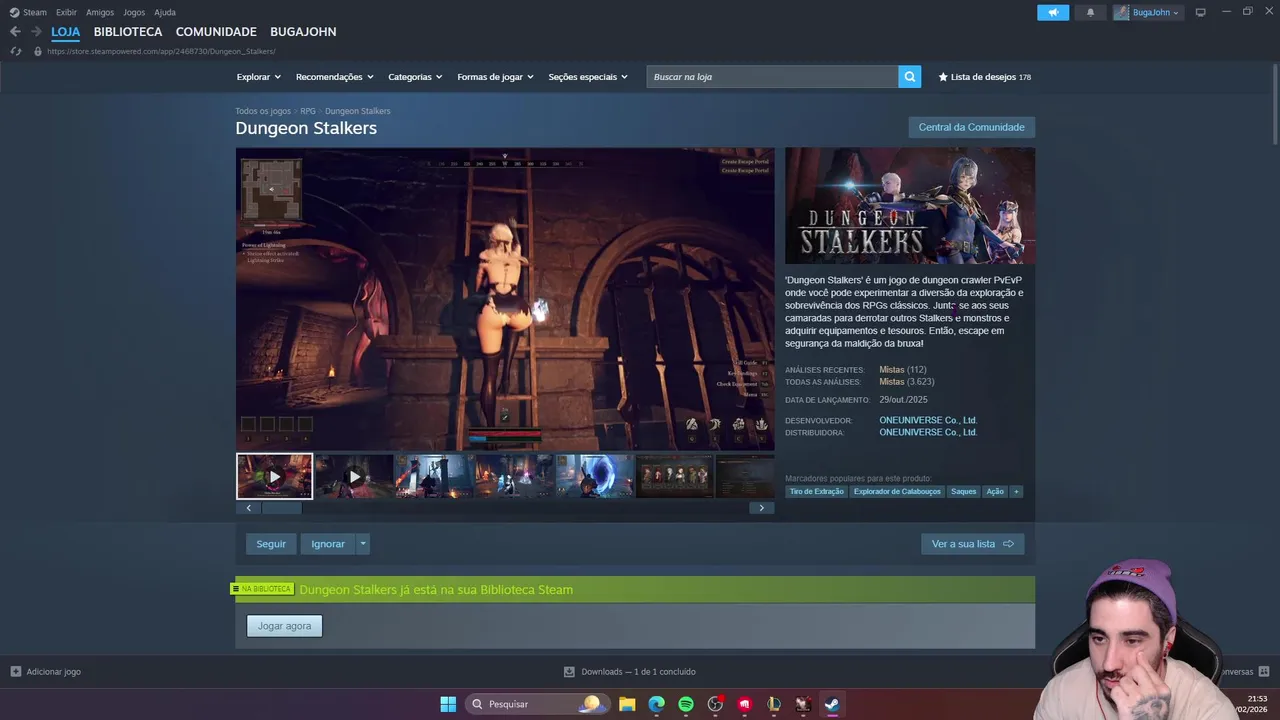Open the Downloads status icon
1280x720 pixels.
tap(569, 672)
